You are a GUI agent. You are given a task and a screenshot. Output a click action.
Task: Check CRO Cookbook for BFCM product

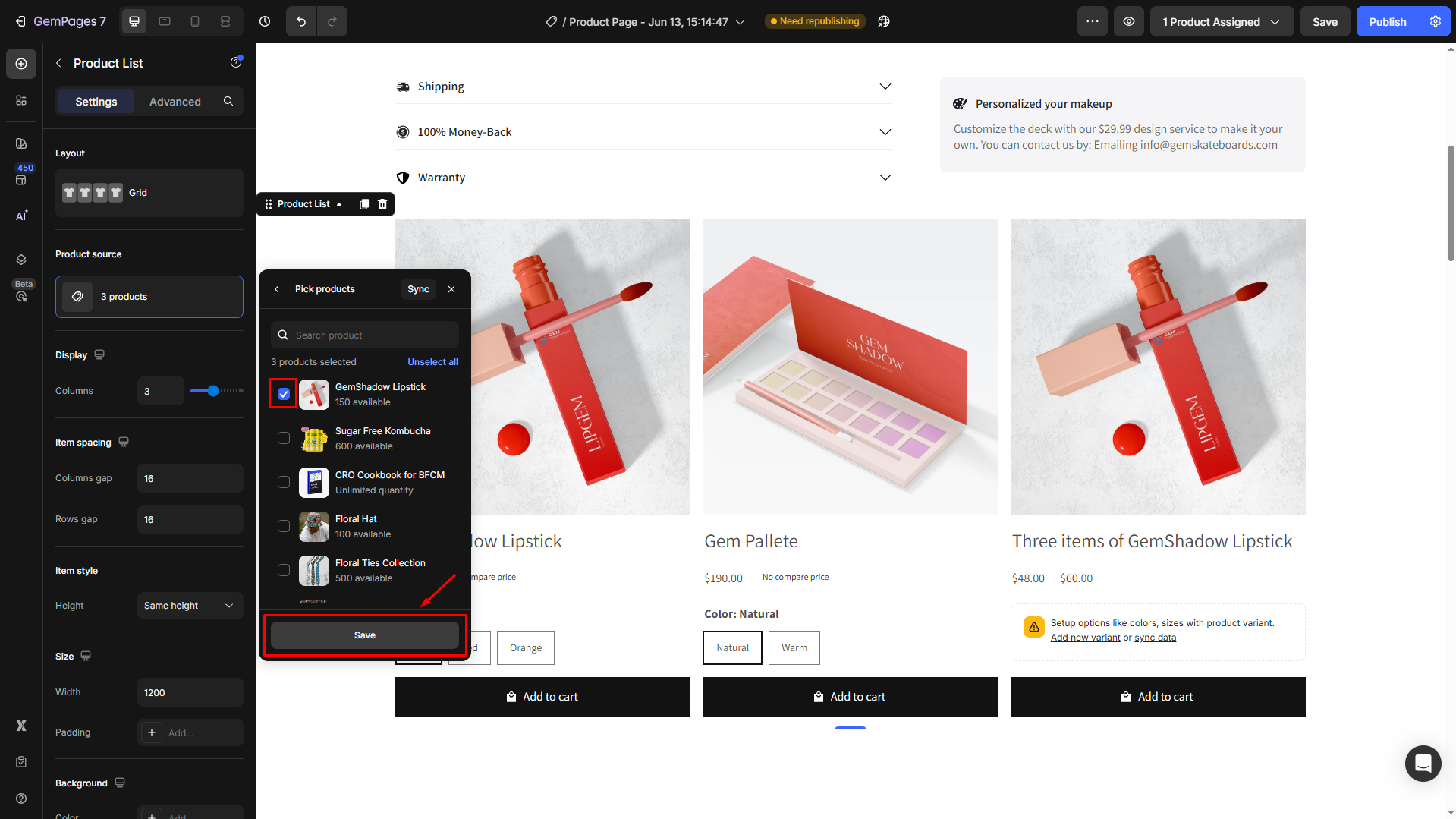pyautogui.click(x=284, y=482)
